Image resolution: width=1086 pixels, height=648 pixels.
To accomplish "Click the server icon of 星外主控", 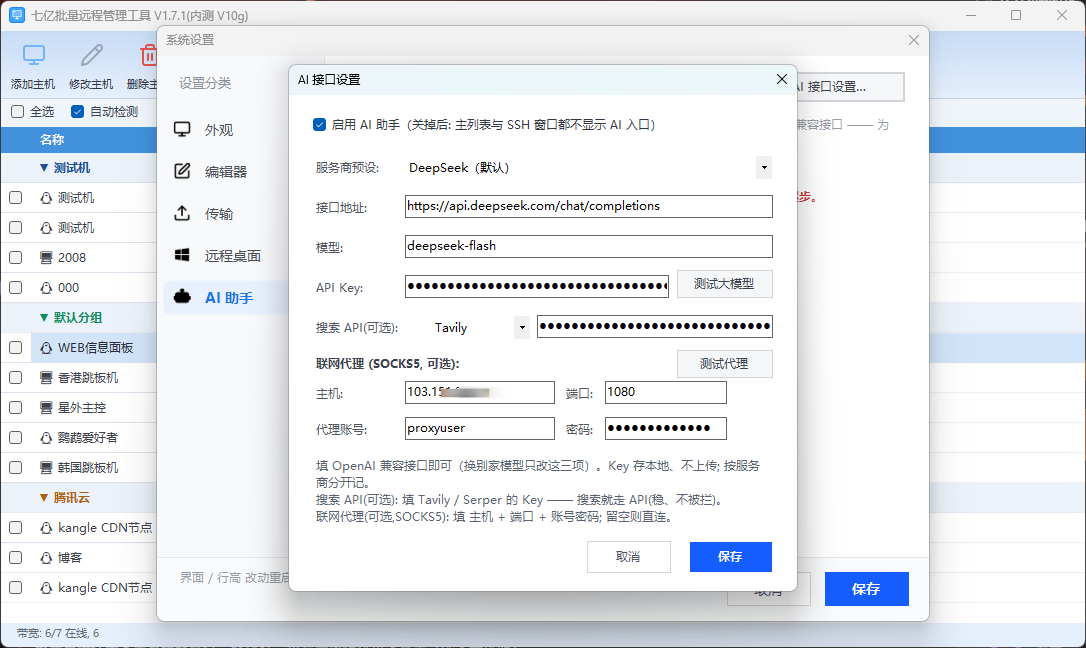I will (x=46, y=408).
